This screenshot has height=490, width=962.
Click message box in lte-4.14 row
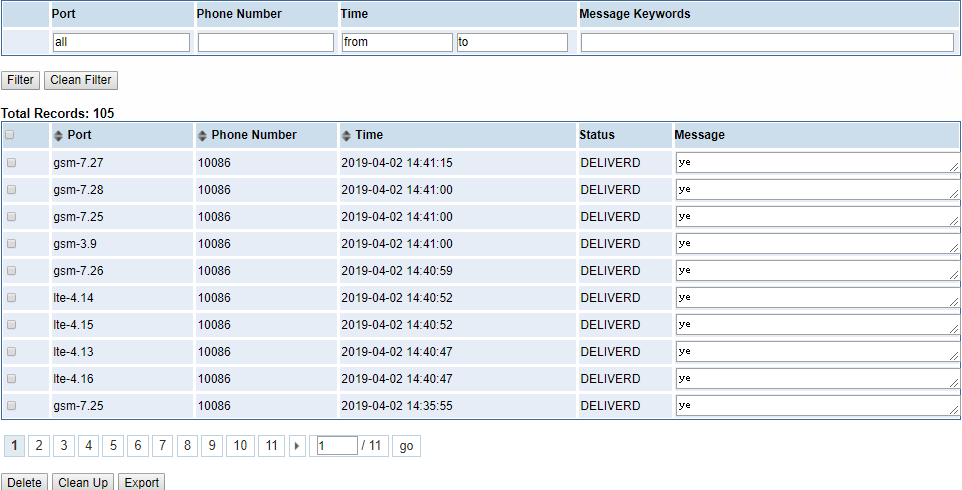click(x=817, y=297)
